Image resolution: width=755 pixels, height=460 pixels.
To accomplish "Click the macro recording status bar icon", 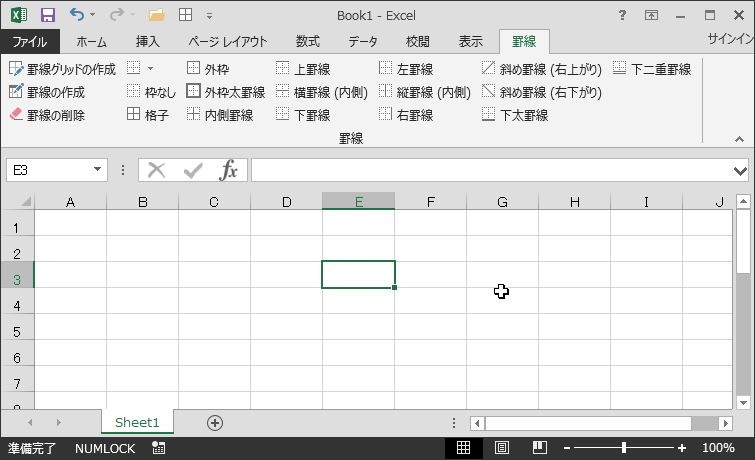I will tap(158, 448).
